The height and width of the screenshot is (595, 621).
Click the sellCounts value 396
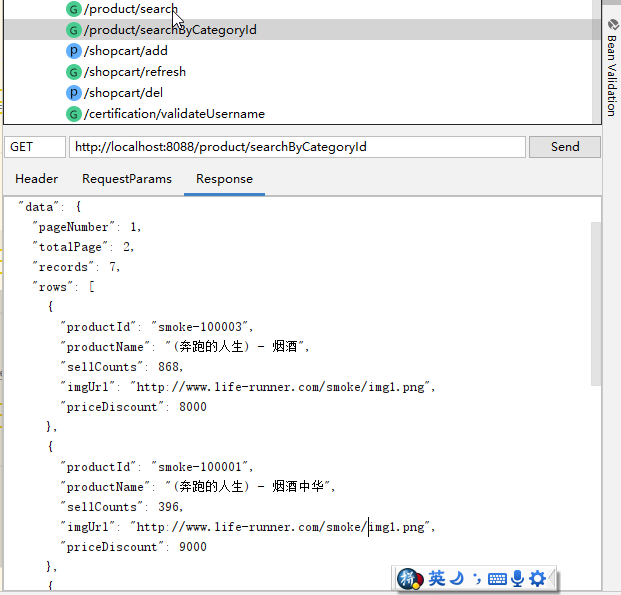point(170,507)
